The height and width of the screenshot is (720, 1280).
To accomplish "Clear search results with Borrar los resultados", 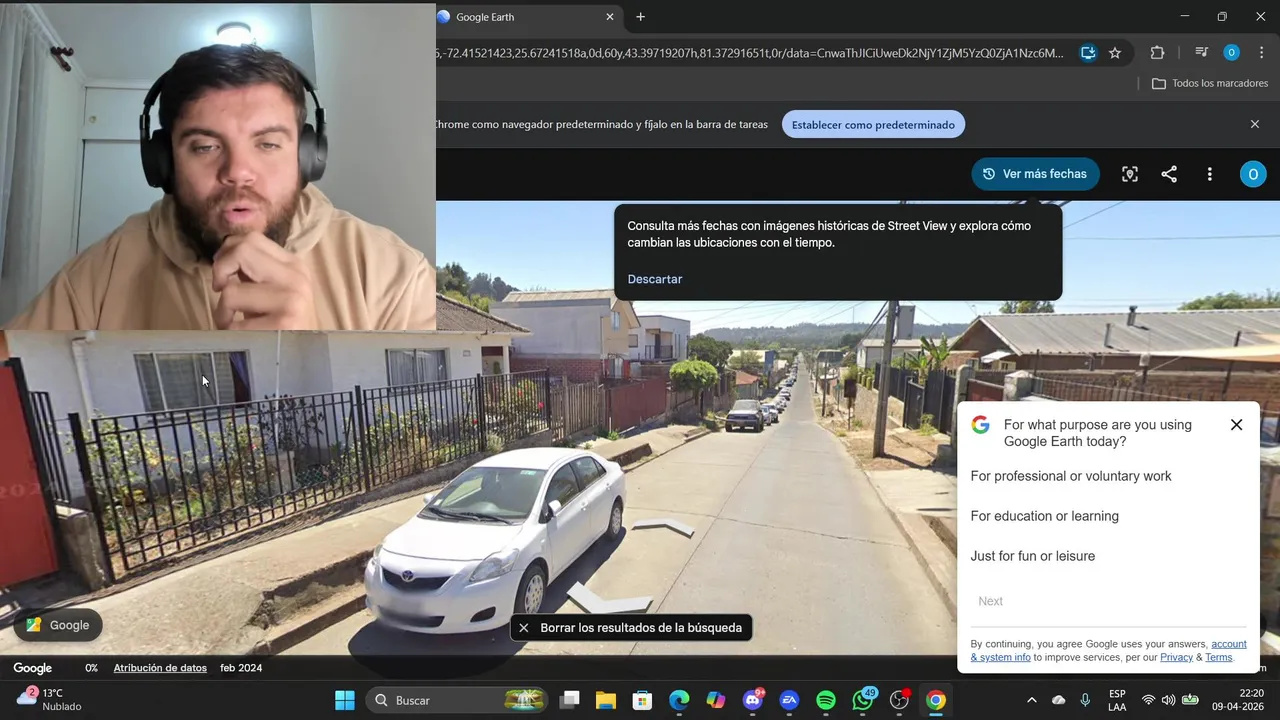I will click(631, 628).
